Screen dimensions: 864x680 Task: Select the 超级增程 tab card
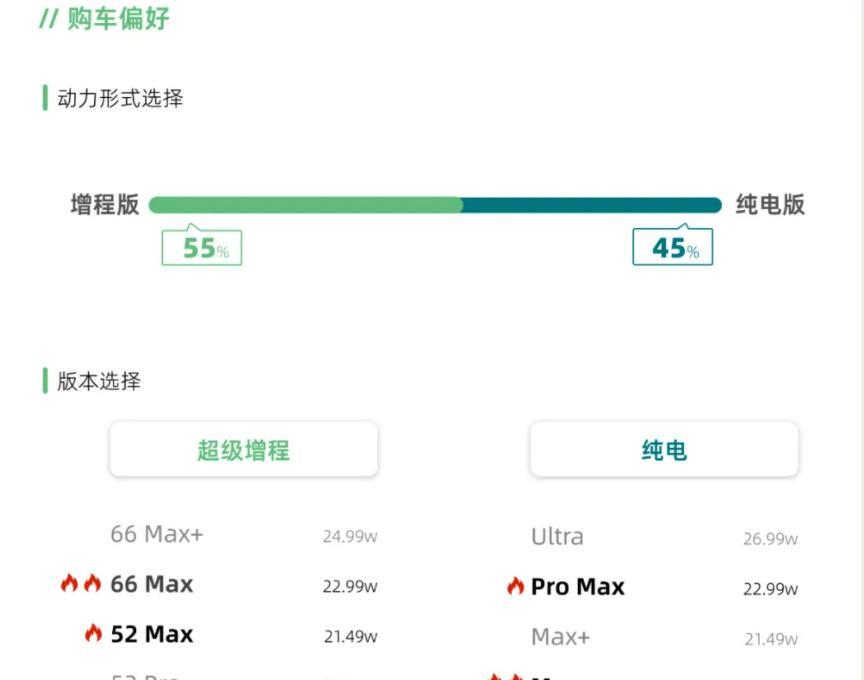243,450
